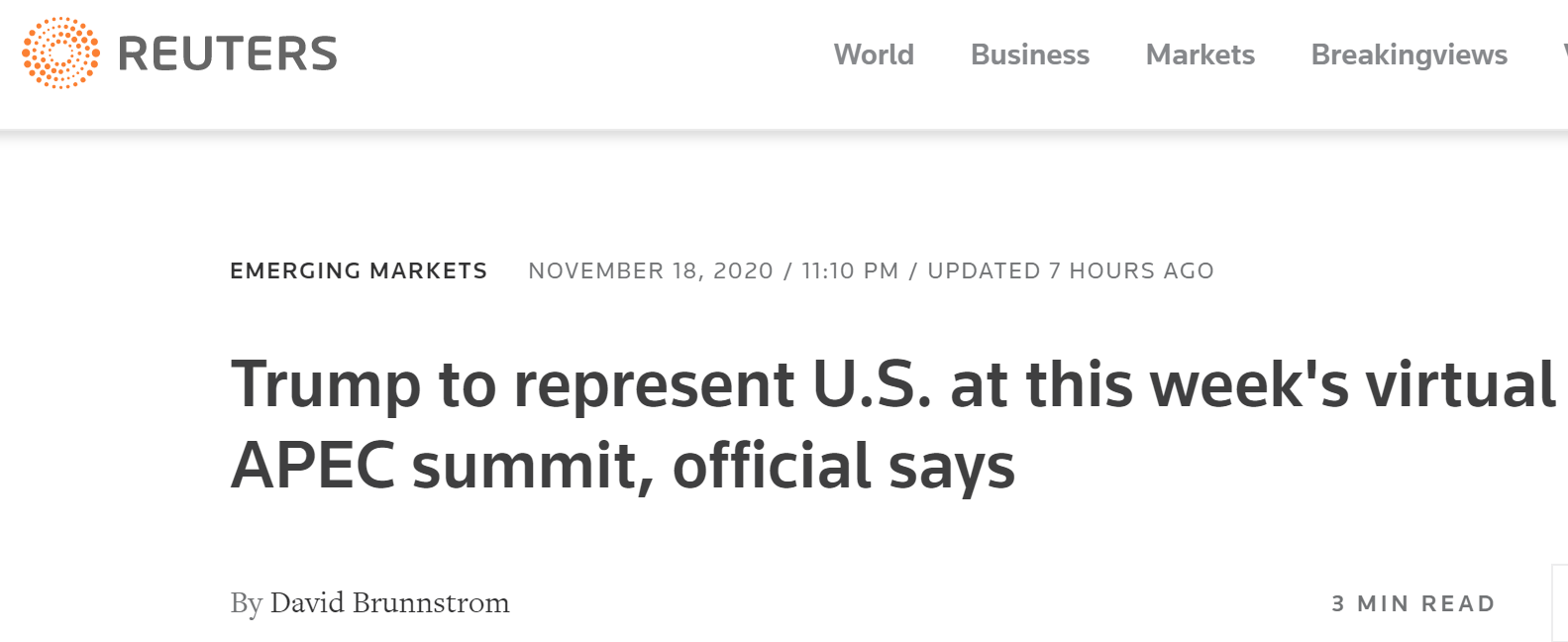Click the November 18, 2020 publish date

[651, 271]
